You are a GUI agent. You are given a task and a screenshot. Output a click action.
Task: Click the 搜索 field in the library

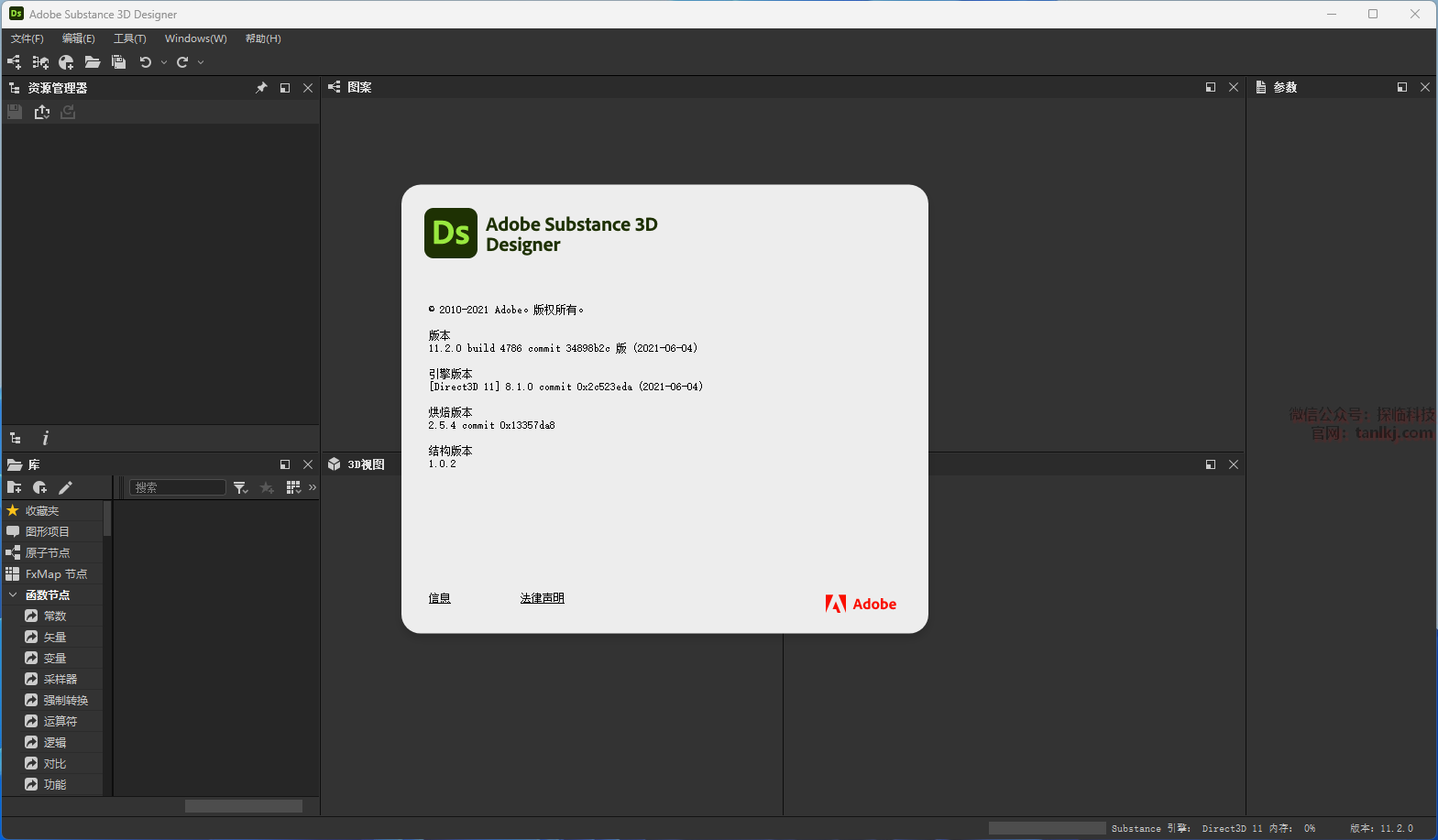coord(178,487)
